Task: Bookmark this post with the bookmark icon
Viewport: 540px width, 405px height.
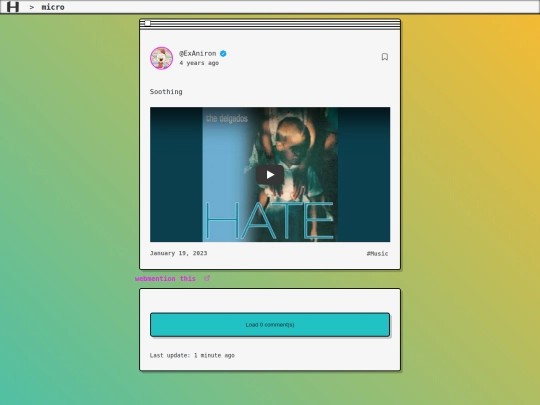Action: 385,57
